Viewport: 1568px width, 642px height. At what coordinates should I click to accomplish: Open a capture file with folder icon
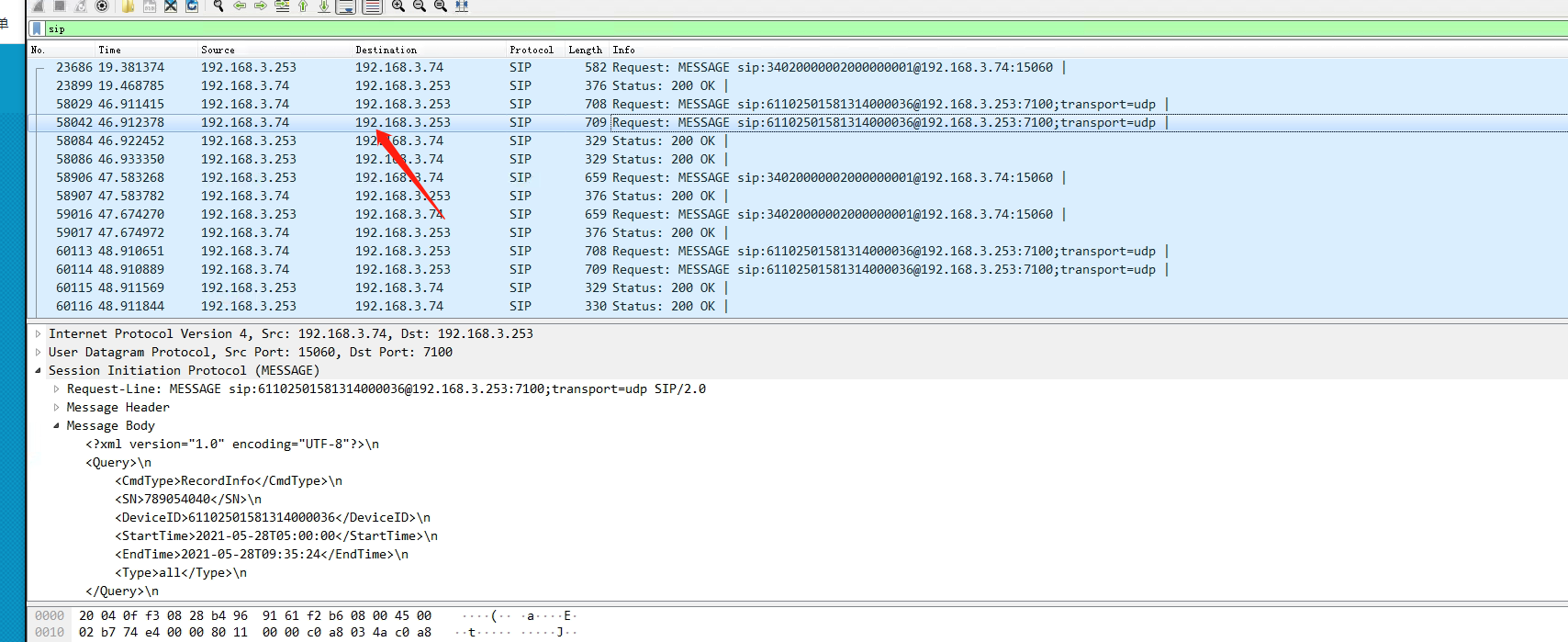coord(129,6)
